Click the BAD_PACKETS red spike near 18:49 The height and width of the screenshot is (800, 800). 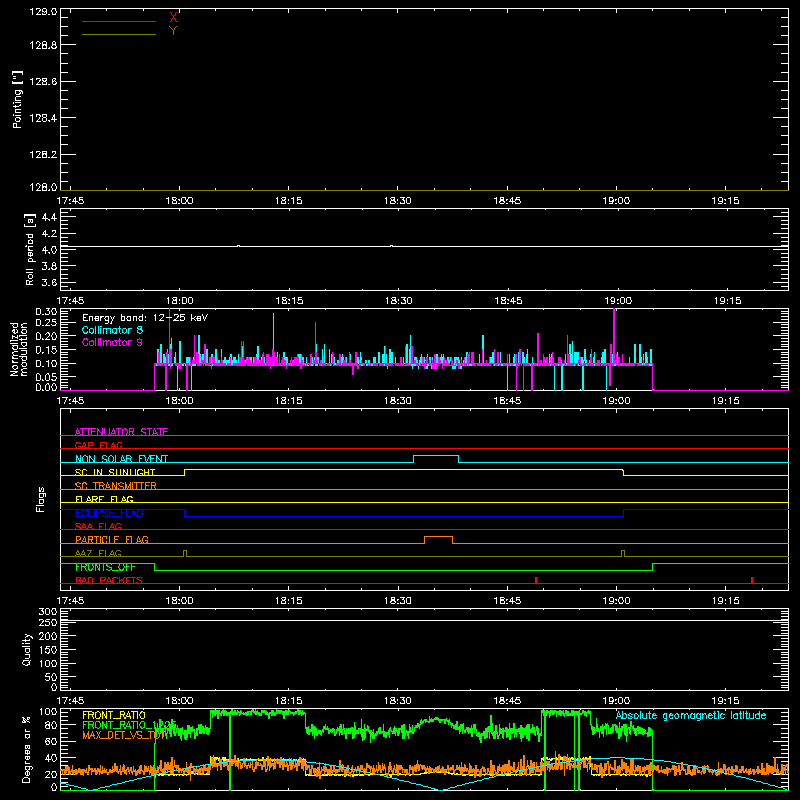coord(536,580)
